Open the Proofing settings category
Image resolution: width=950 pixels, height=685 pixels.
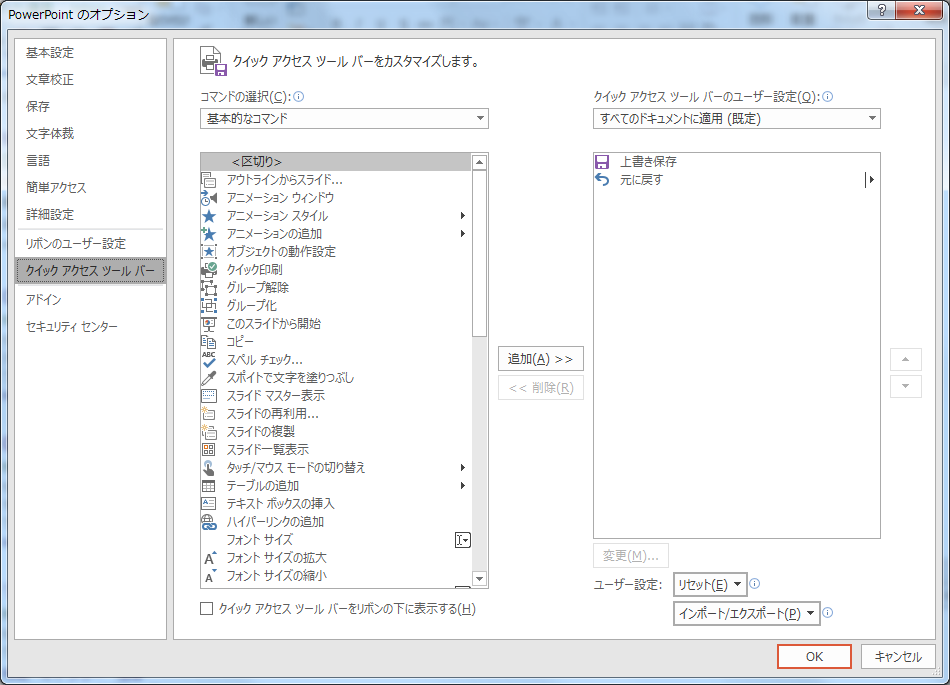50,80
